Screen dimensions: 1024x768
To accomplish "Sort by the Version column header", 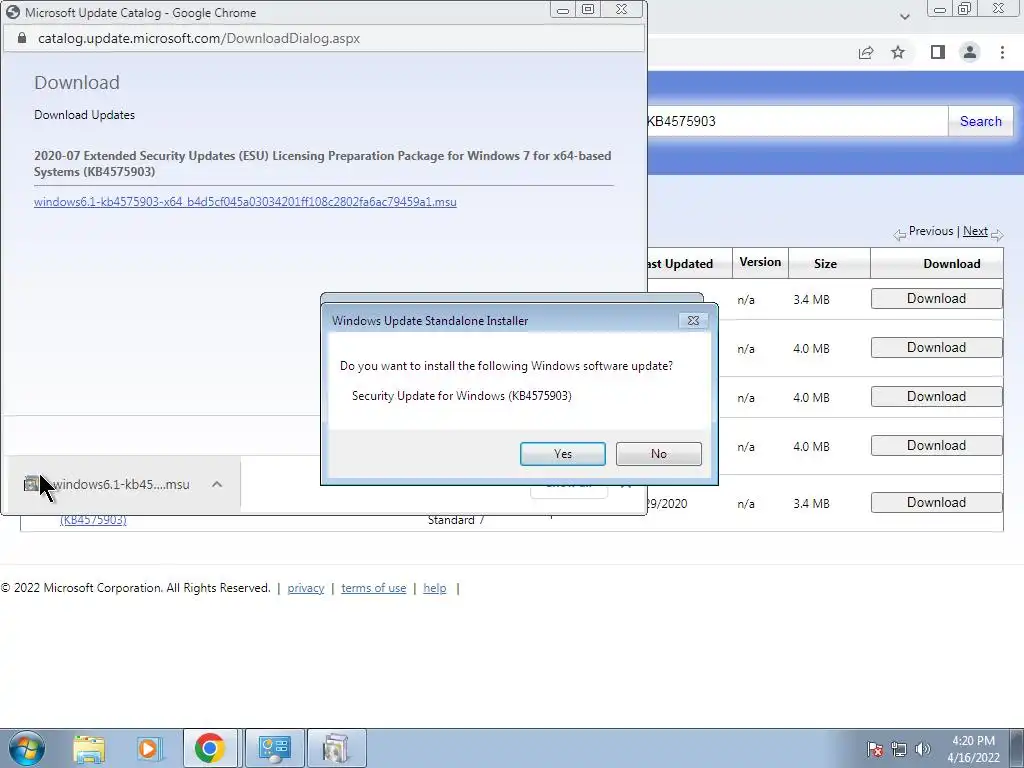I will click(760, 262).
